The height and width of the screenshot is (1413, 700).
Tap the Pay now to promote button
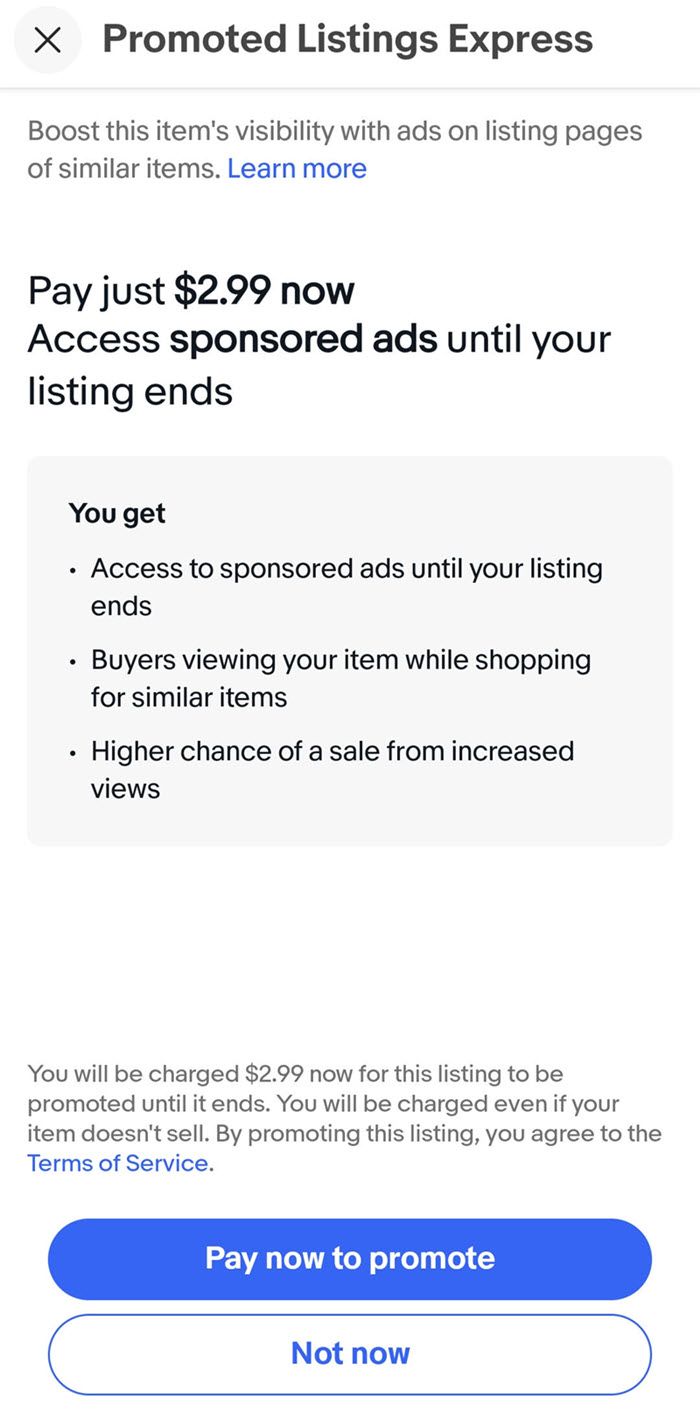pyautogui.click(x=350, y=1258)
